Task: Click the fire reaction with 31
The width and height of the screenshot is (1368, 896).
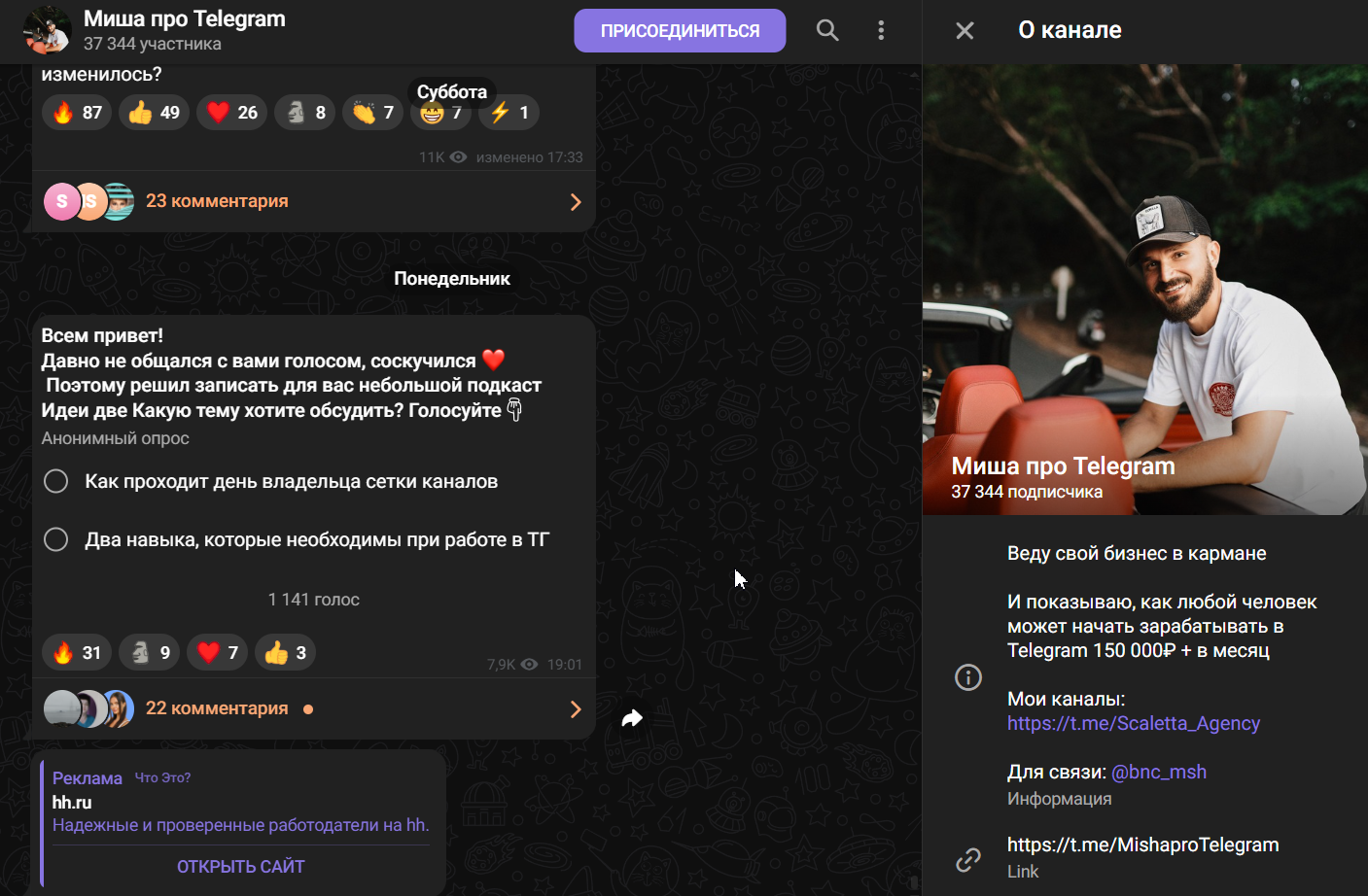Action: click(77, 653)
